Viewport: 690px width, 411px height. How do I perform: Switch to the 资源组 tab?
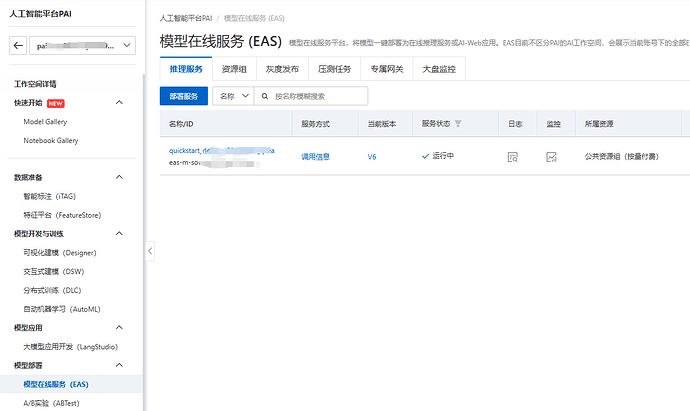[x=234, y=69]
